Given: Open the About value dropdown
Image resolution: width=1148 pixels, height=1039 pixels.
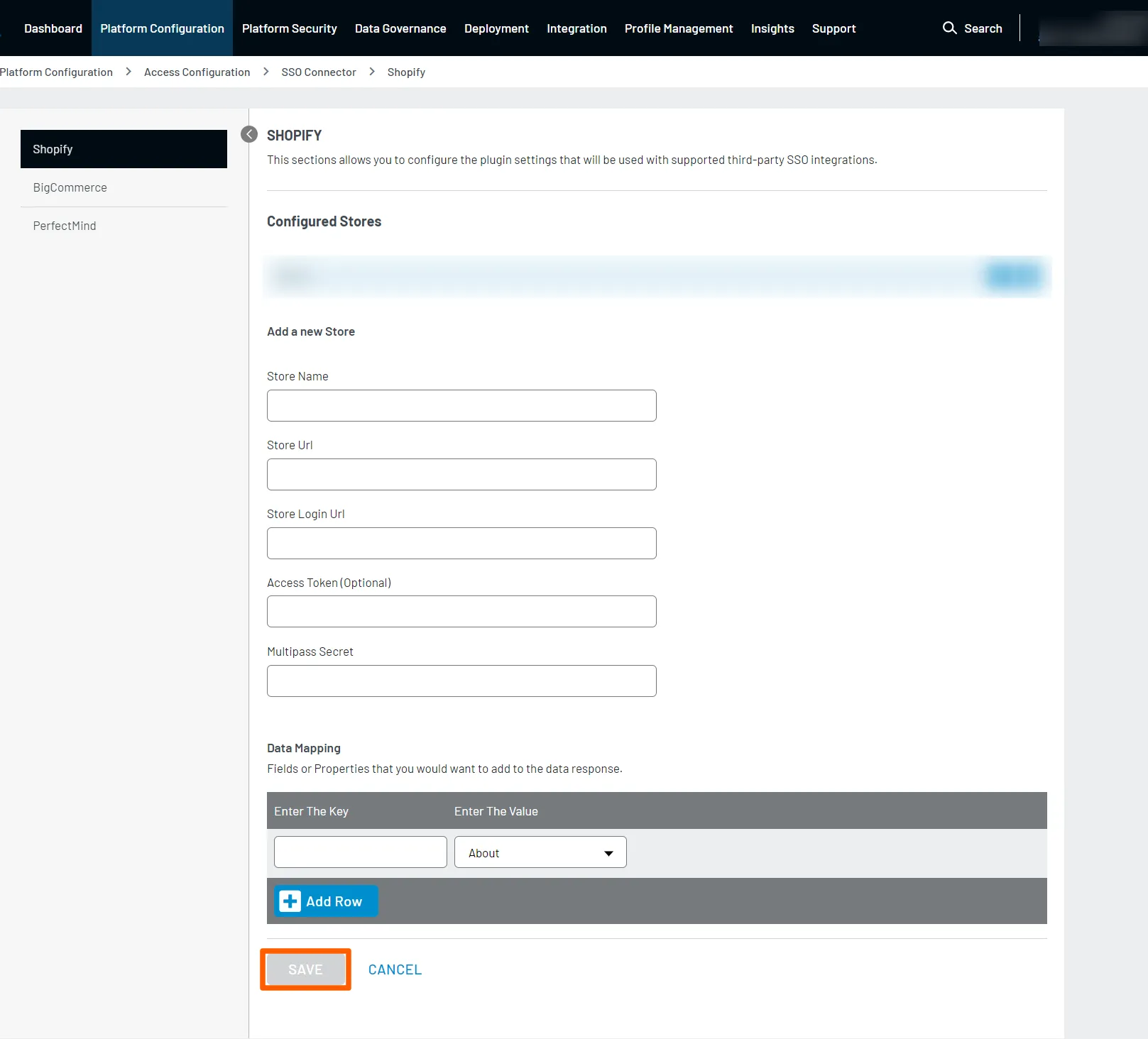Looking at the screenshot, I should [x=540, y=852].
